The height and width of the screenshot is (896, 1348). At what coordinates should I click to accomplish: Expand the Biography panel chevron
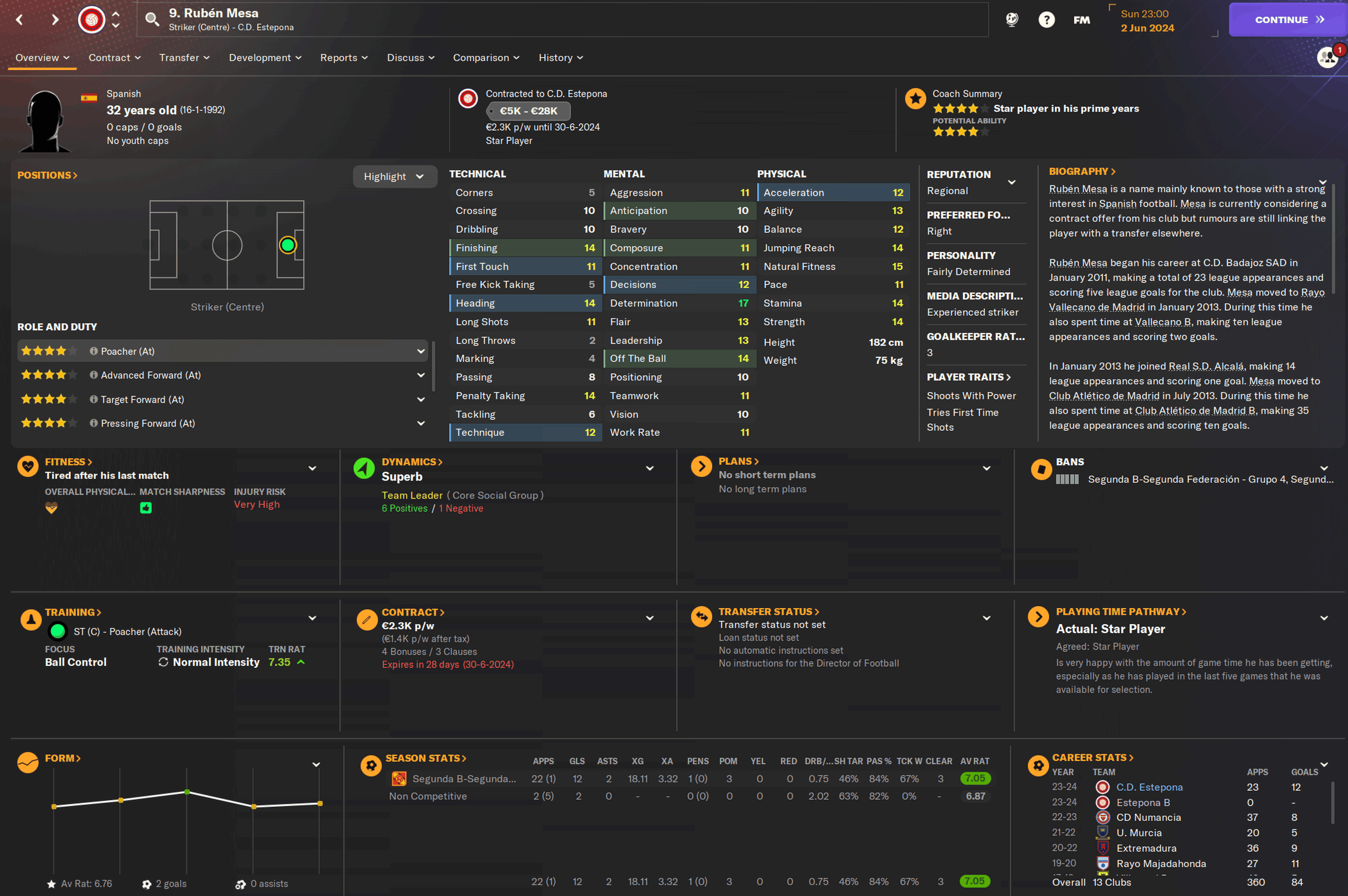pos(1322,182)
